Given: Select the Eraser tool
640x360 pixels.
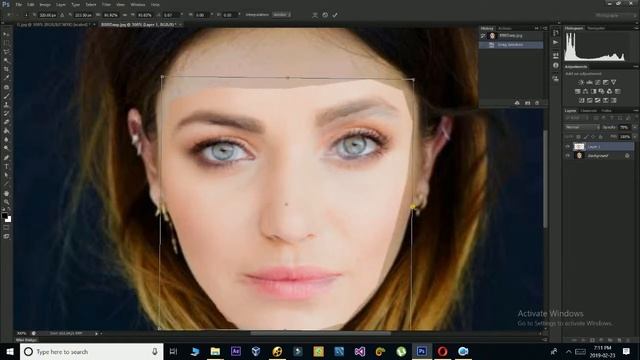Looking at the screenshot, I should pyautogui.click(x=6, y=122).
